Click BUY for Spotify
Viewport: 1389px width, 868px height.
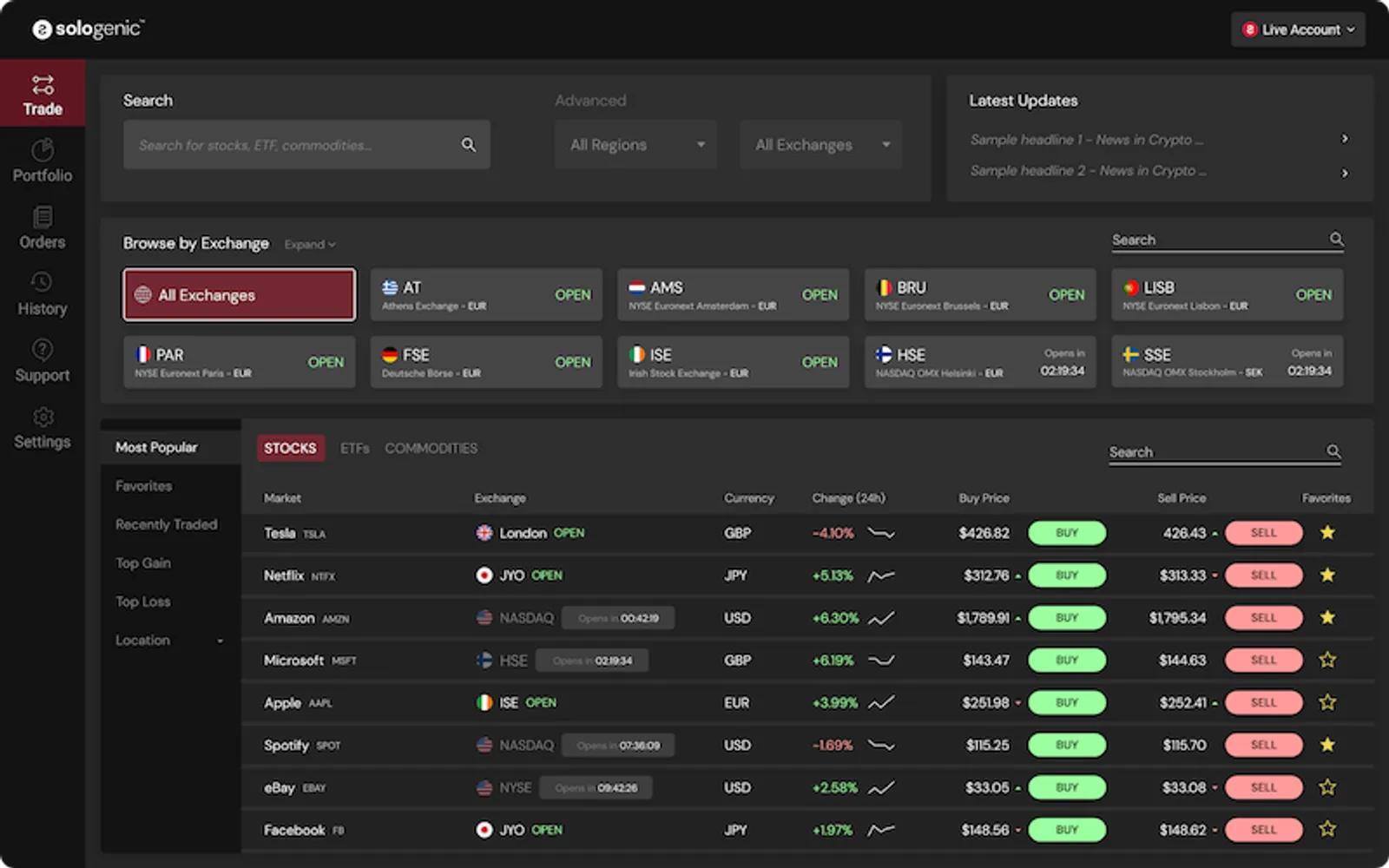coord(1067,745)
